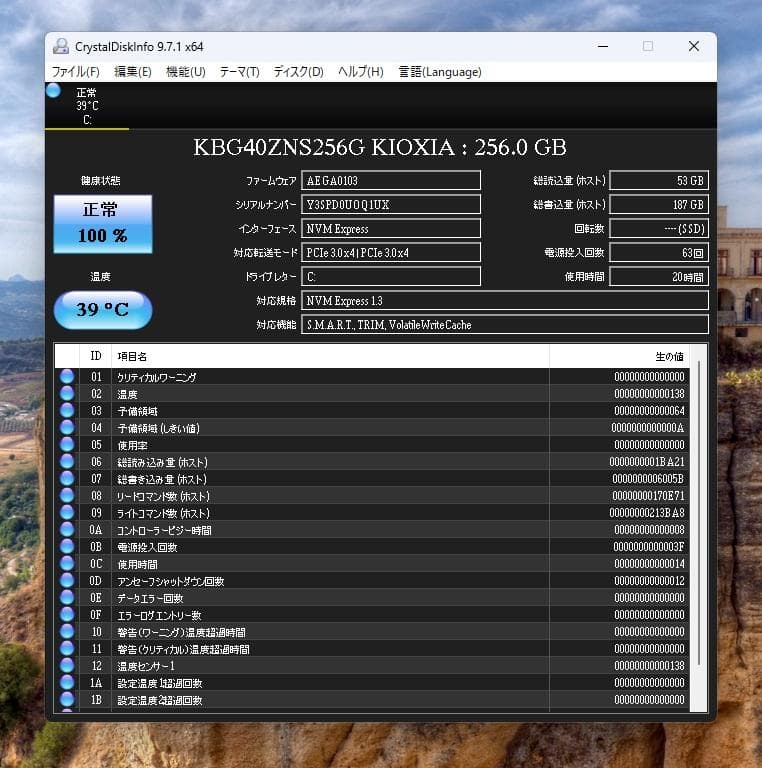Click the ID column header
The width and height of the screenshot is (762, 768).
tap(95, 356)
